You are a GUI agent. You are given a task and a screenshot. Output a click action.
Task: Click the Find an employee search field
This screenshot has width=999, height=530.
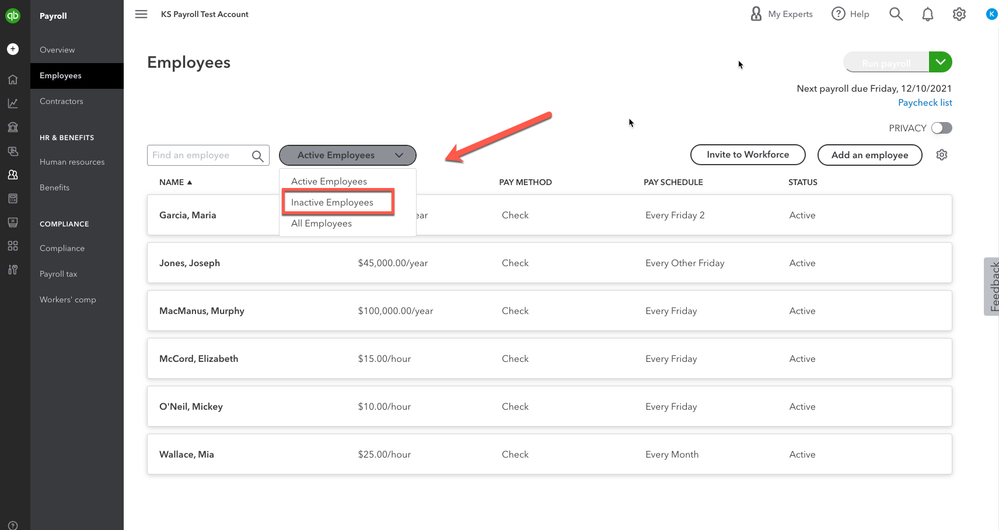click(208, 155)
